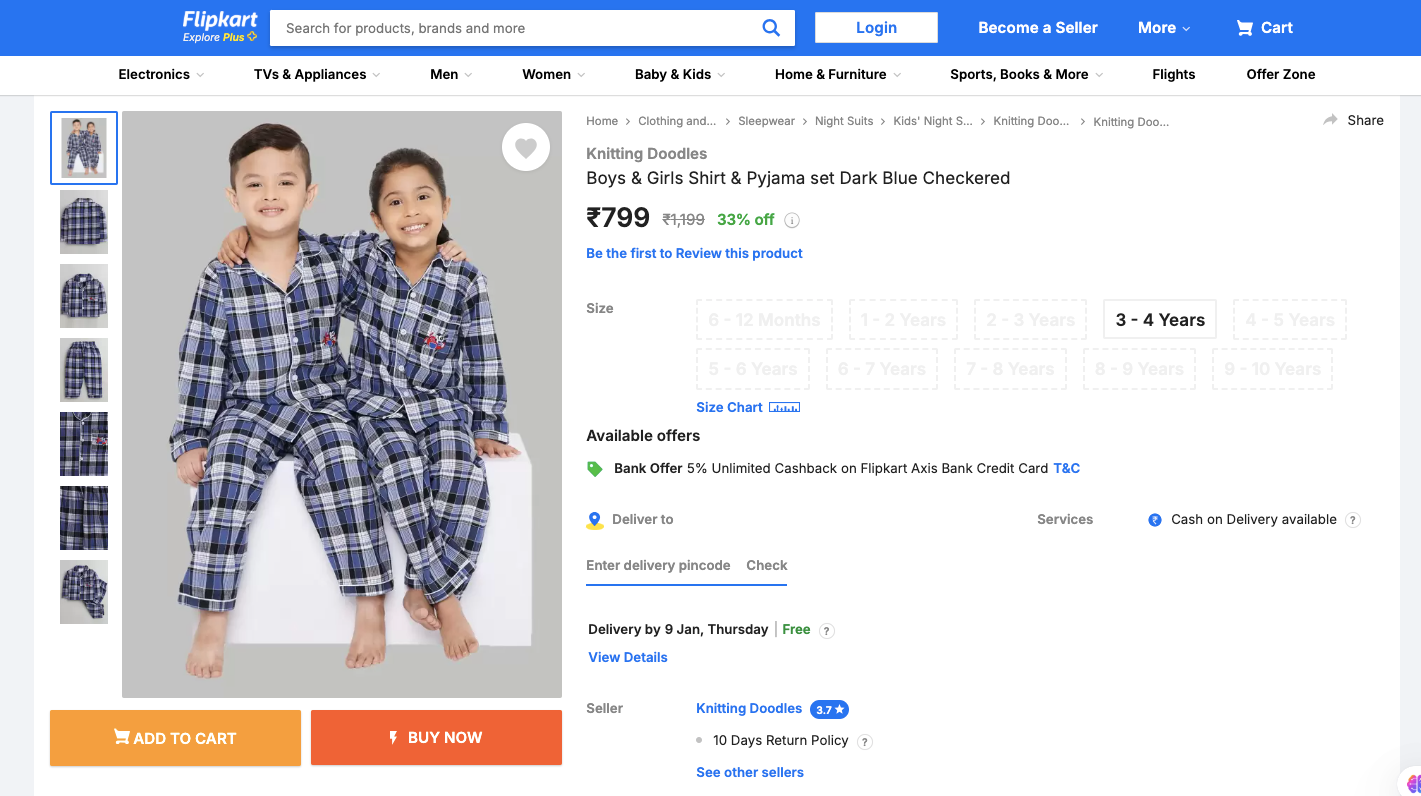1421x796 pixels.
Task: Select the 3 - 4 Years size
Action: click(1160, 320)
